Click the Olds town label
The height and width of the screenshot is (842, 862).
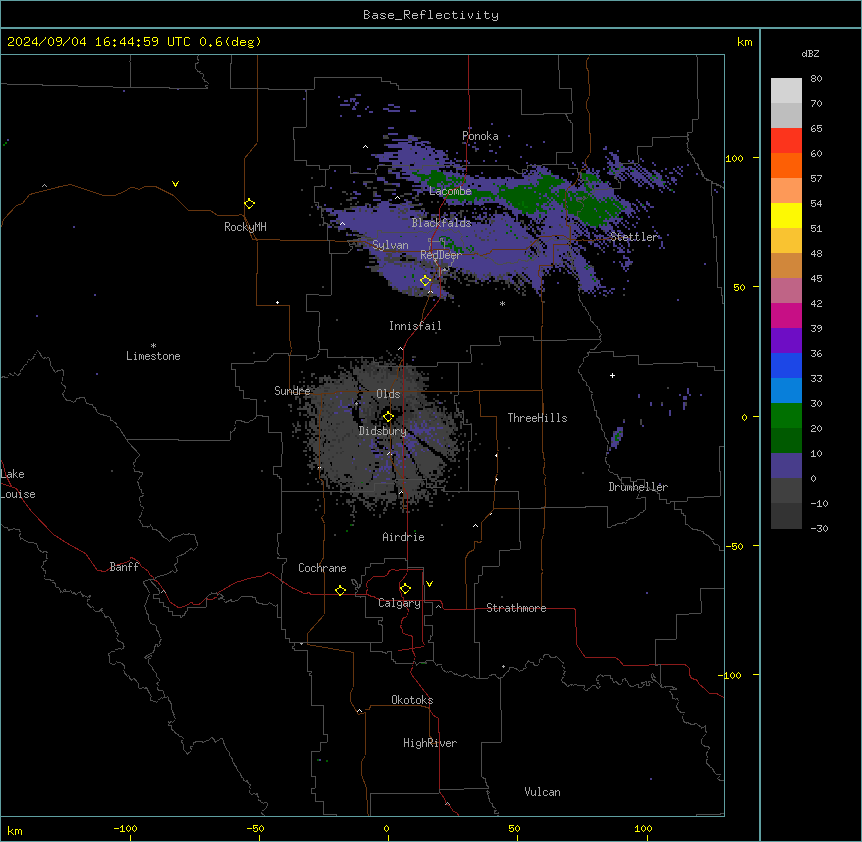388,394
